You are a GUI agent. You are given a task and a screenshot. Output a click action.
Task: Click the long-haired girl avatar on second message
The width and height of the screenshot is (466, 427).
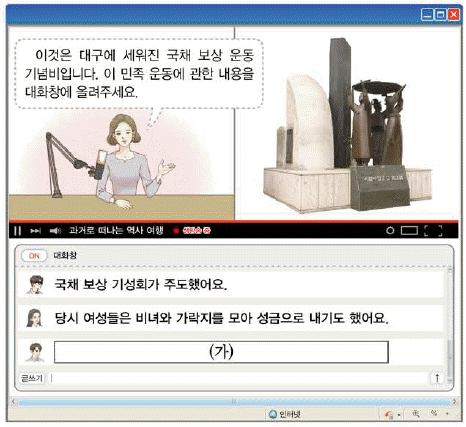tap(35, 318)
